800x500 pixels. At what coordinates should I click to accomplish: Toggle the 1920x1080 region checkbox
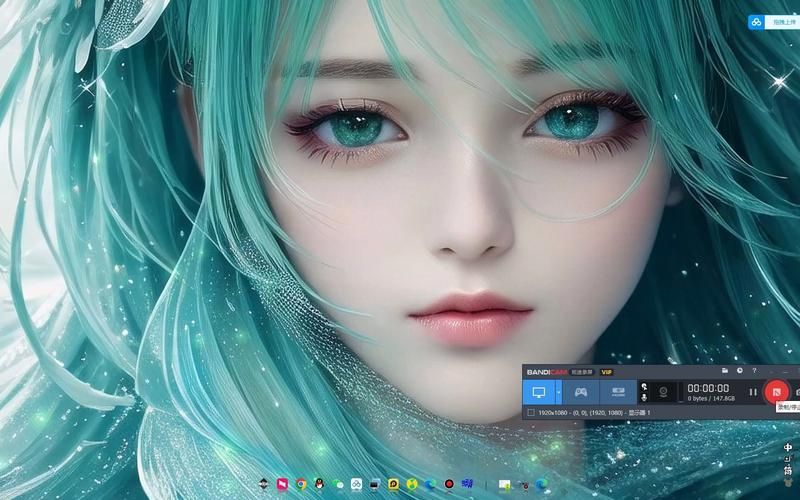(531, 412)
